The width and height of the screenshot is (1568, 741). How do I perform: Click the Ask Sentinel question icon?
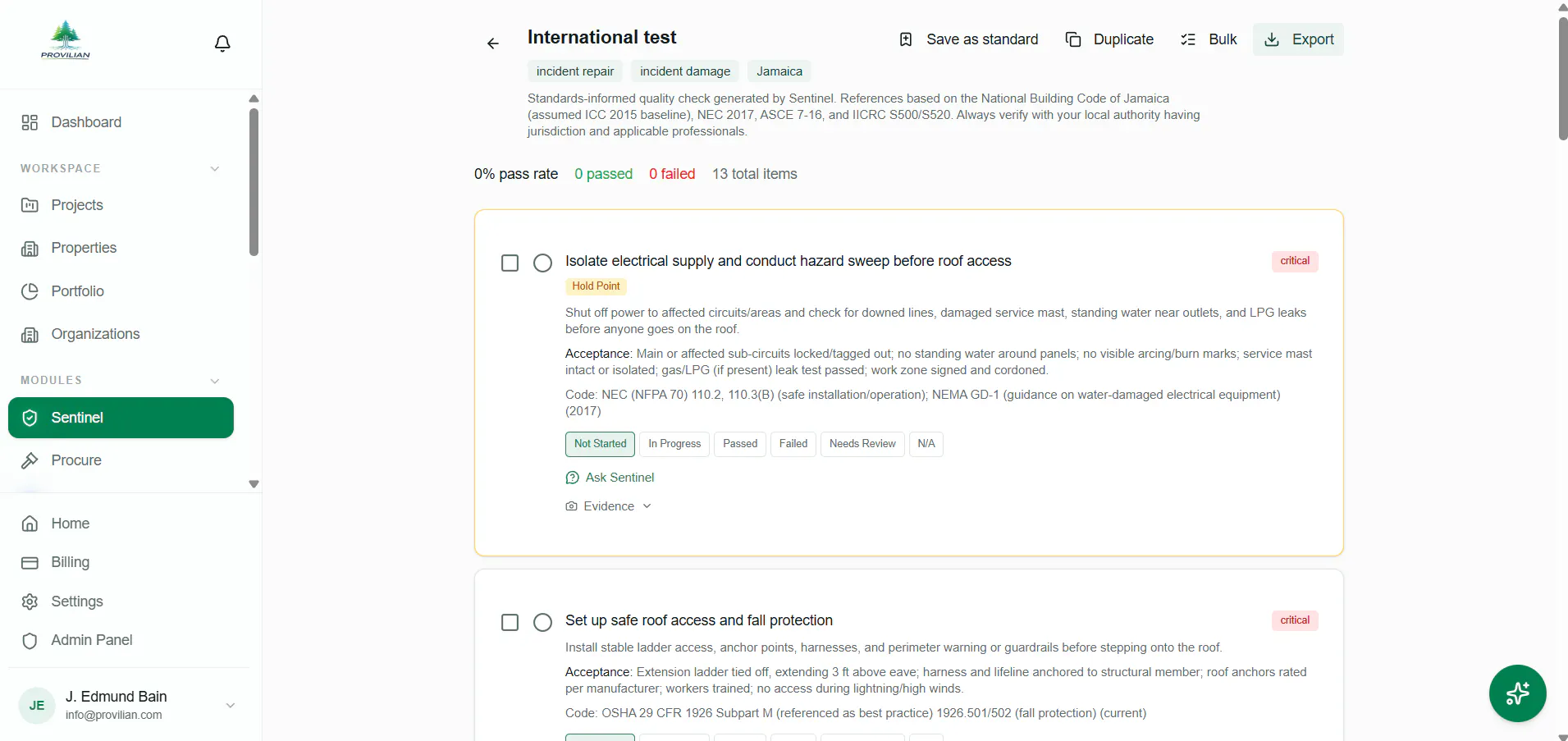point(572,478)
